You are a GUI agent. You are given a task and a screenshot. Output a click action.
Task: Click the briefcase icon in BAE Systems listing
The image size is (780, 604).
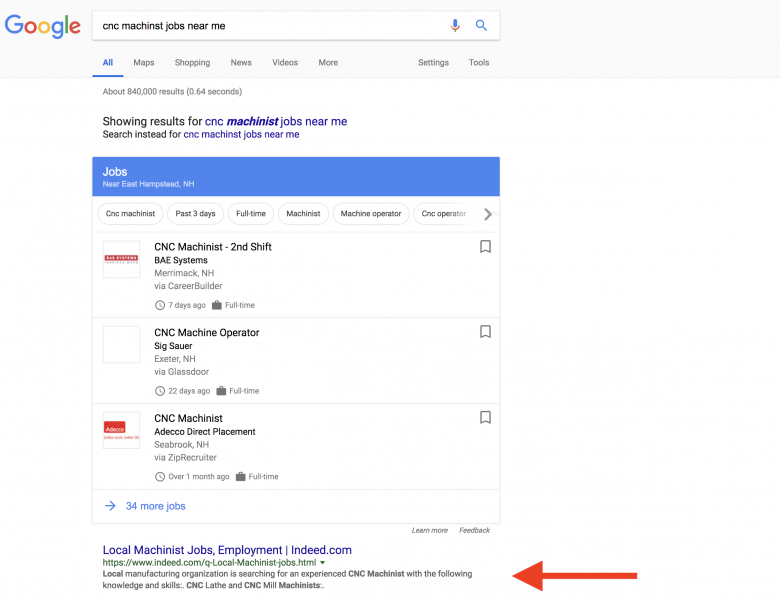217,305
